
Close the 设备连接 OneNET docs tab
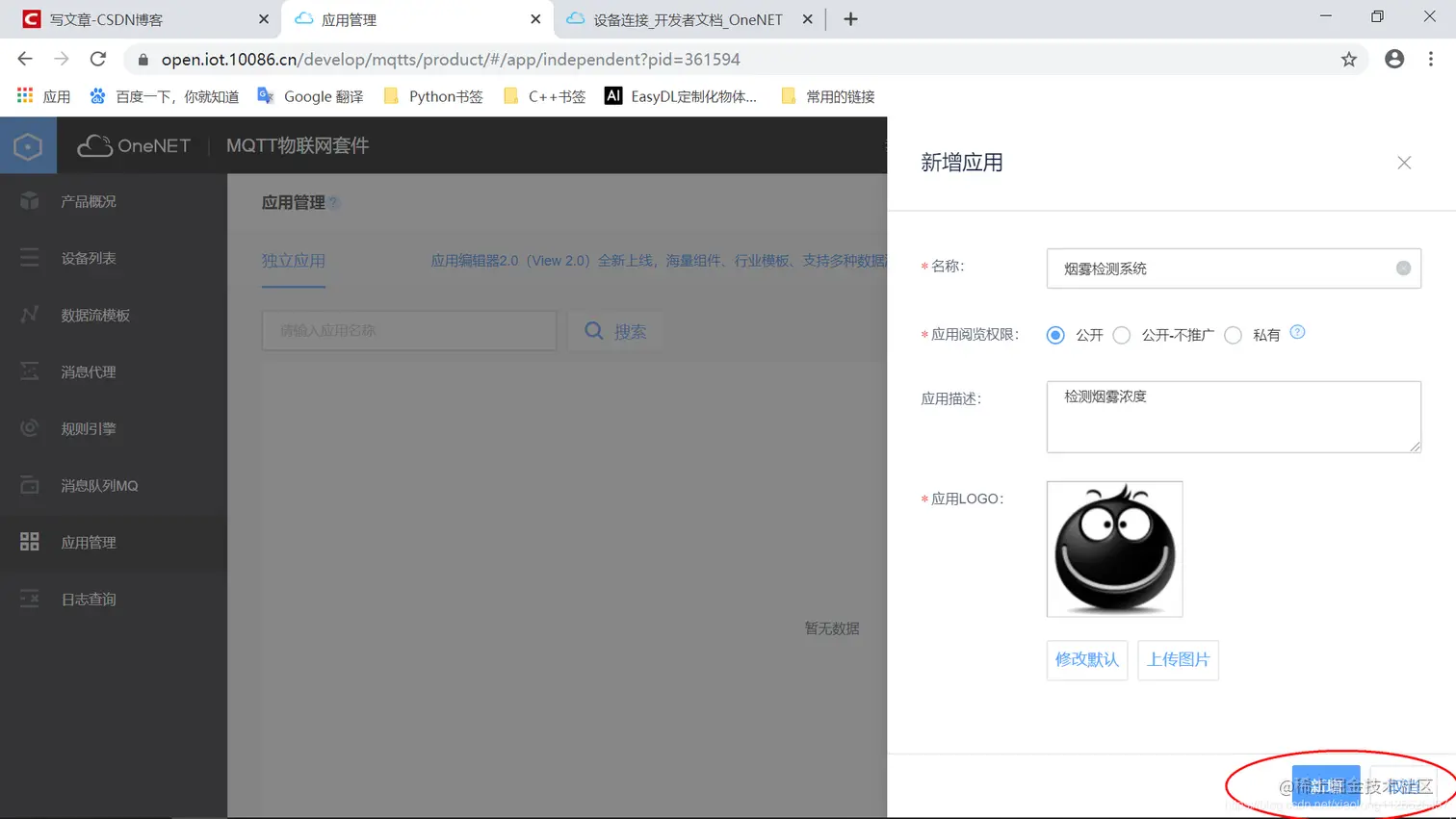807,19
